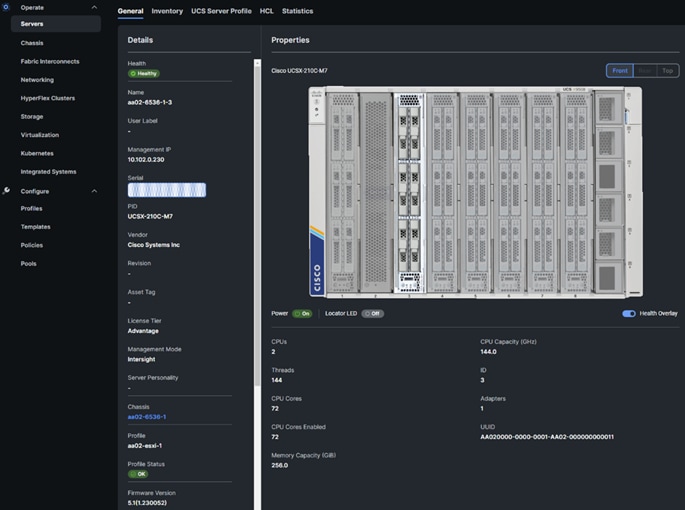Click server name aa02-6536-1-3
Screen dimensions: 685x510
[x=150, y=102]
